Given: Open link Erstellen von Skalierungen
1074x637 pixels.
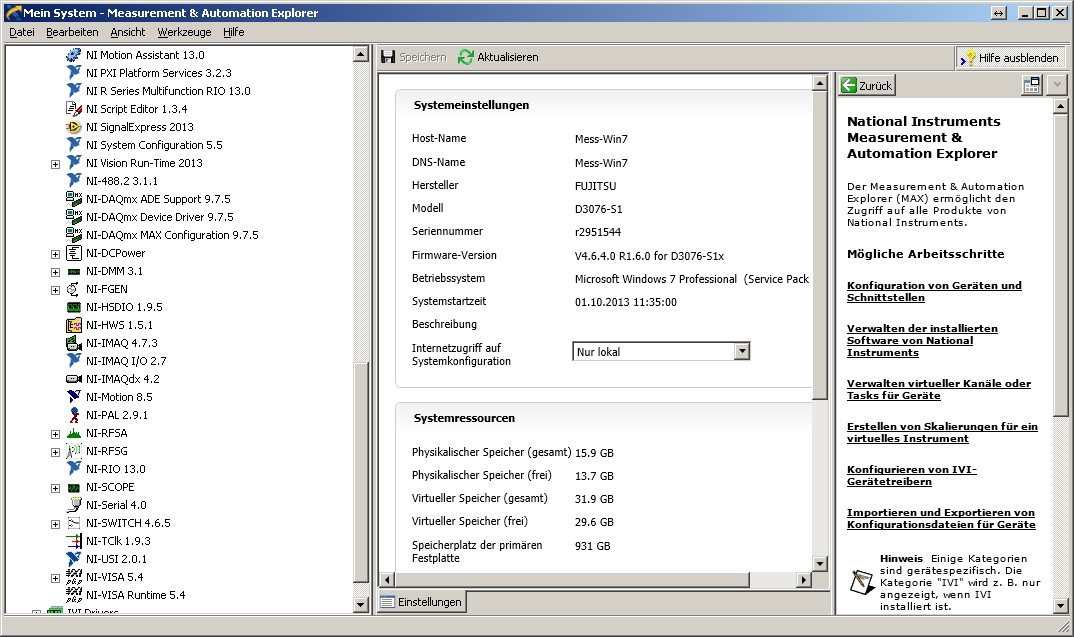Looking at the screenshot, I should coord(942,433).
